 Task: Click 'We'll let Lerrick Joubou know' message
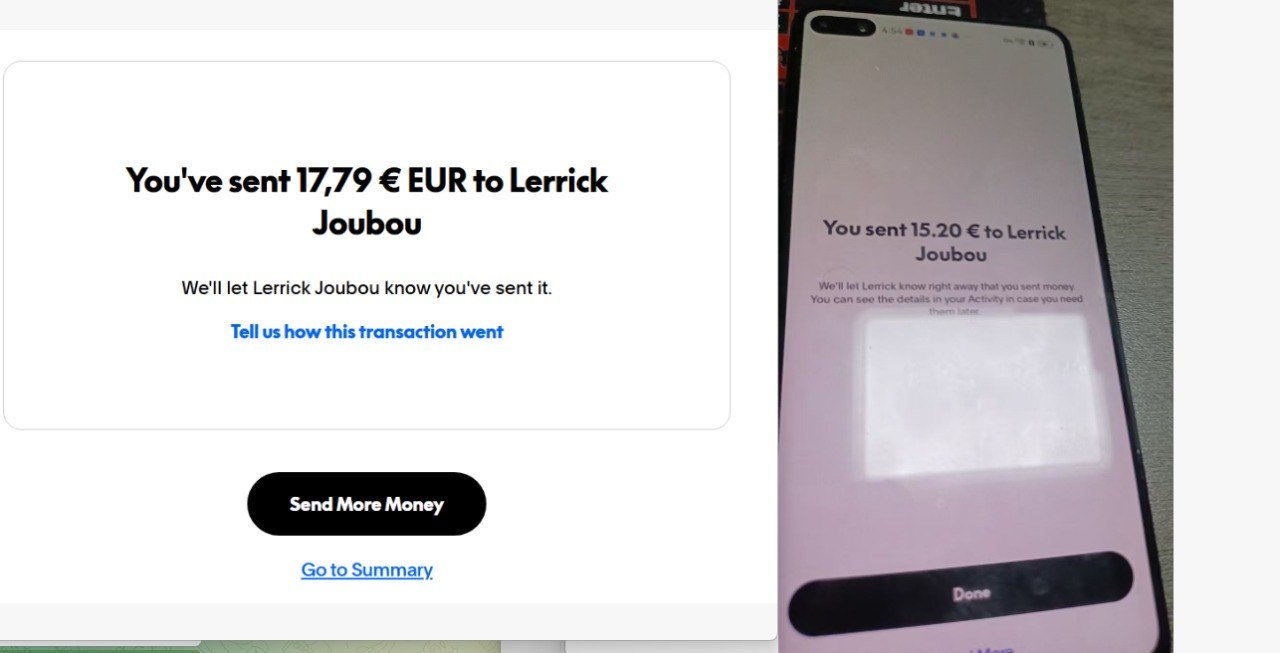[367, 288]
